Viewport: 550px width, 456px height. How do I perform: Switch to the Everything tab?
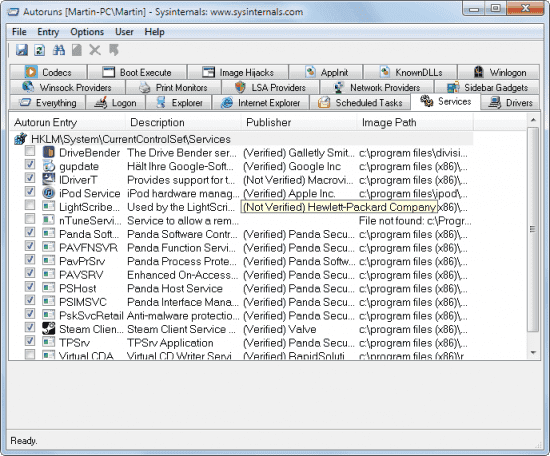[47, 103]
